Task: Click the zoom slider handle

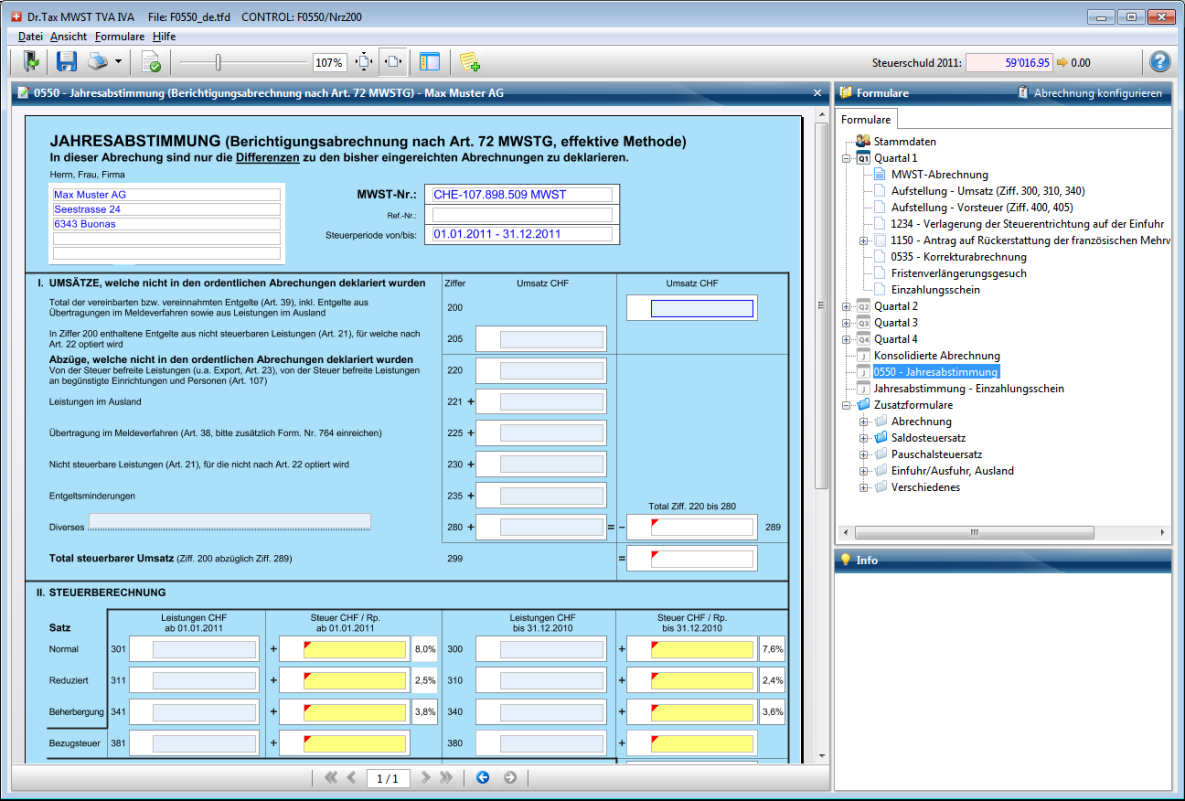Action: click(x=218, y=63)
